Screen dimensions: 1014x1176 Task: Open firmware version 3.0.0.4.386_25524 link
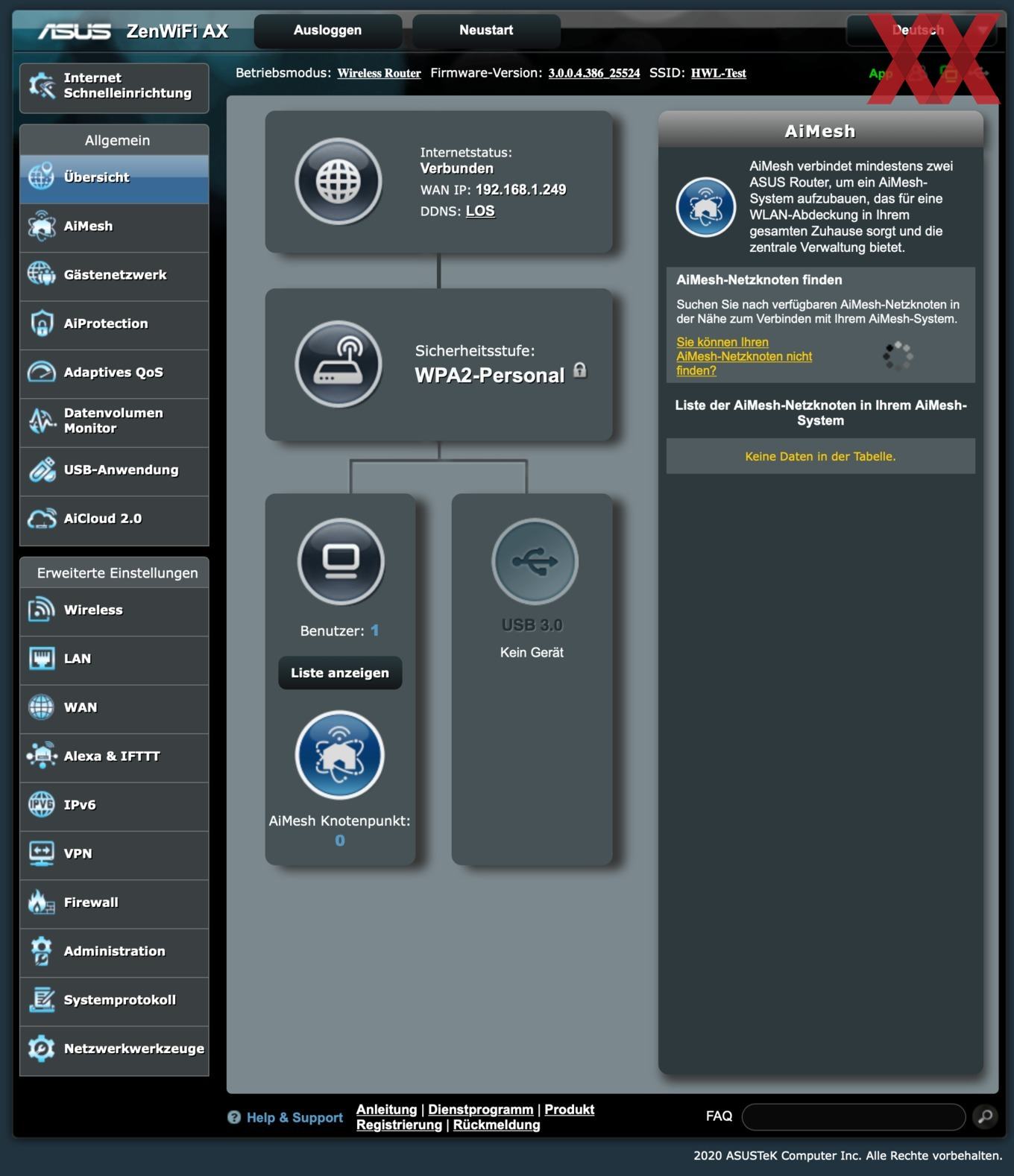(594, 73)
